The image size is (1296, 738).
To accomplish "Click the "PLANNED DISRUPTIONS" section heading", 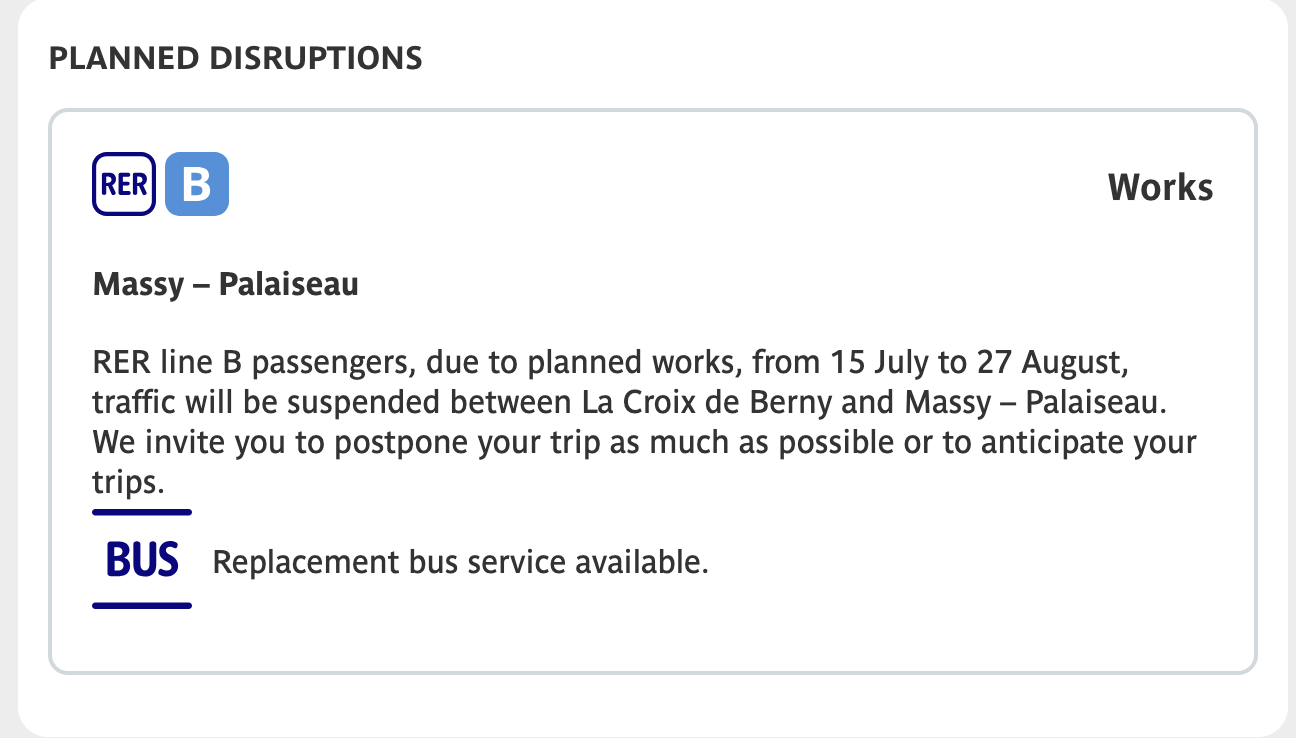I will click(x=235, y=58).
